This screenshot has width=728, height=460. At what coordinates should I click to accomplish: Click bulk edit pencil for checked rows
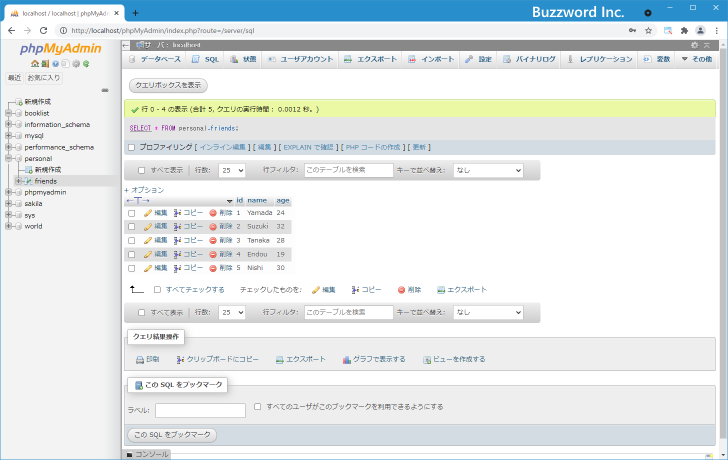[316, 290]
